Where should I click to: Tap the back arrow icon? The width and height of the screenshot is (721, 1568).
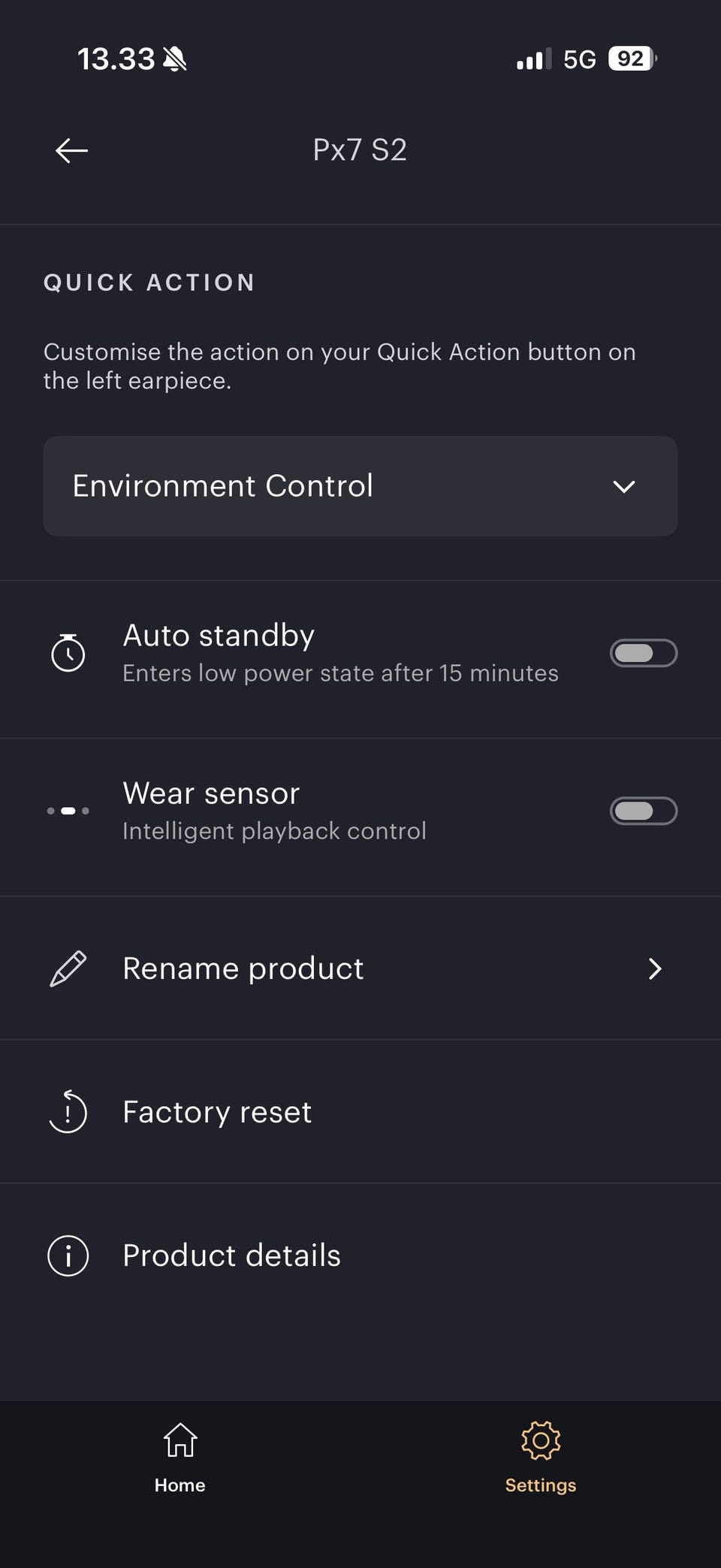pos(71,150)
